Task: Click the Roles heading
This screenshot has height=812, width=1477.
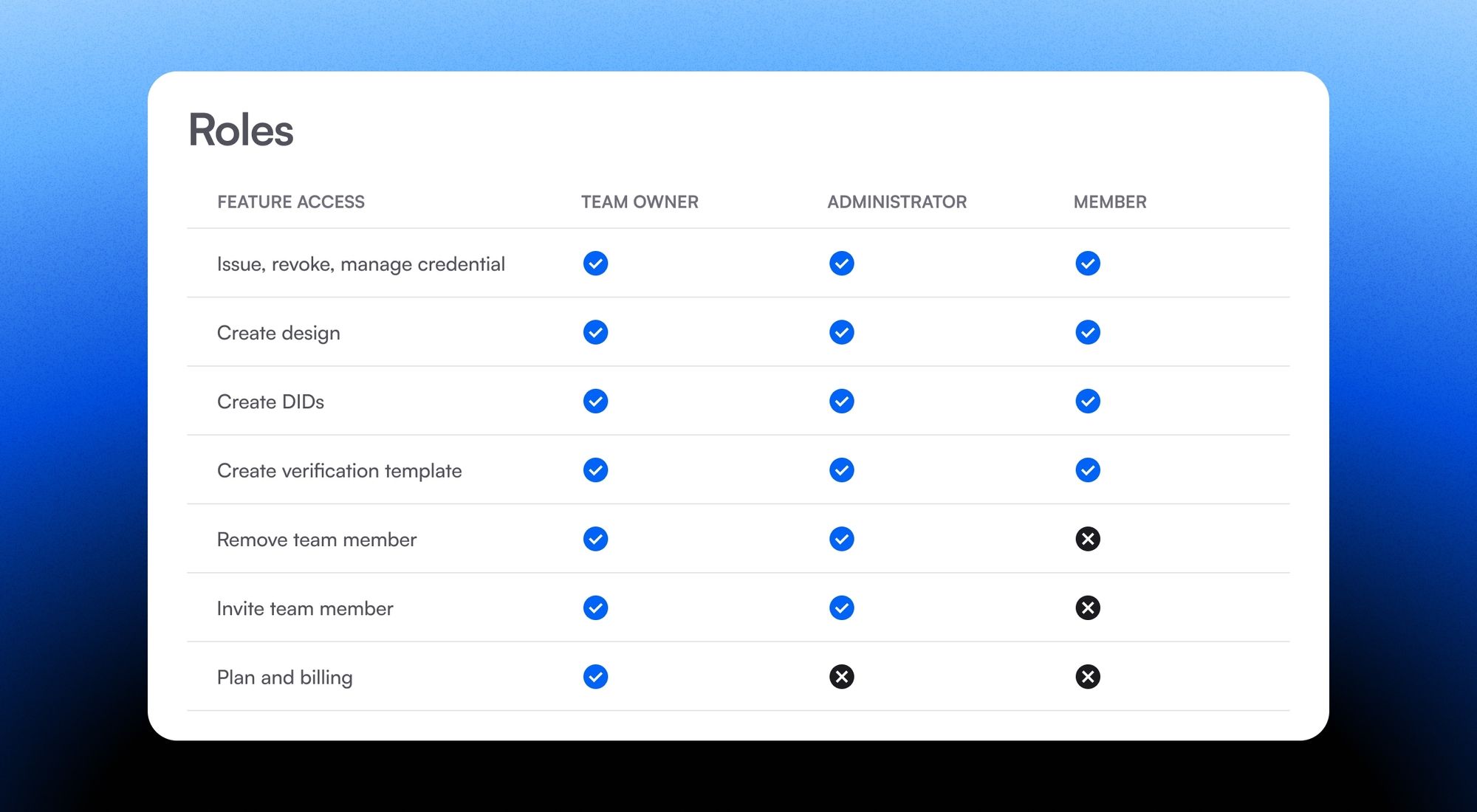Action: (x=241, y=130)
